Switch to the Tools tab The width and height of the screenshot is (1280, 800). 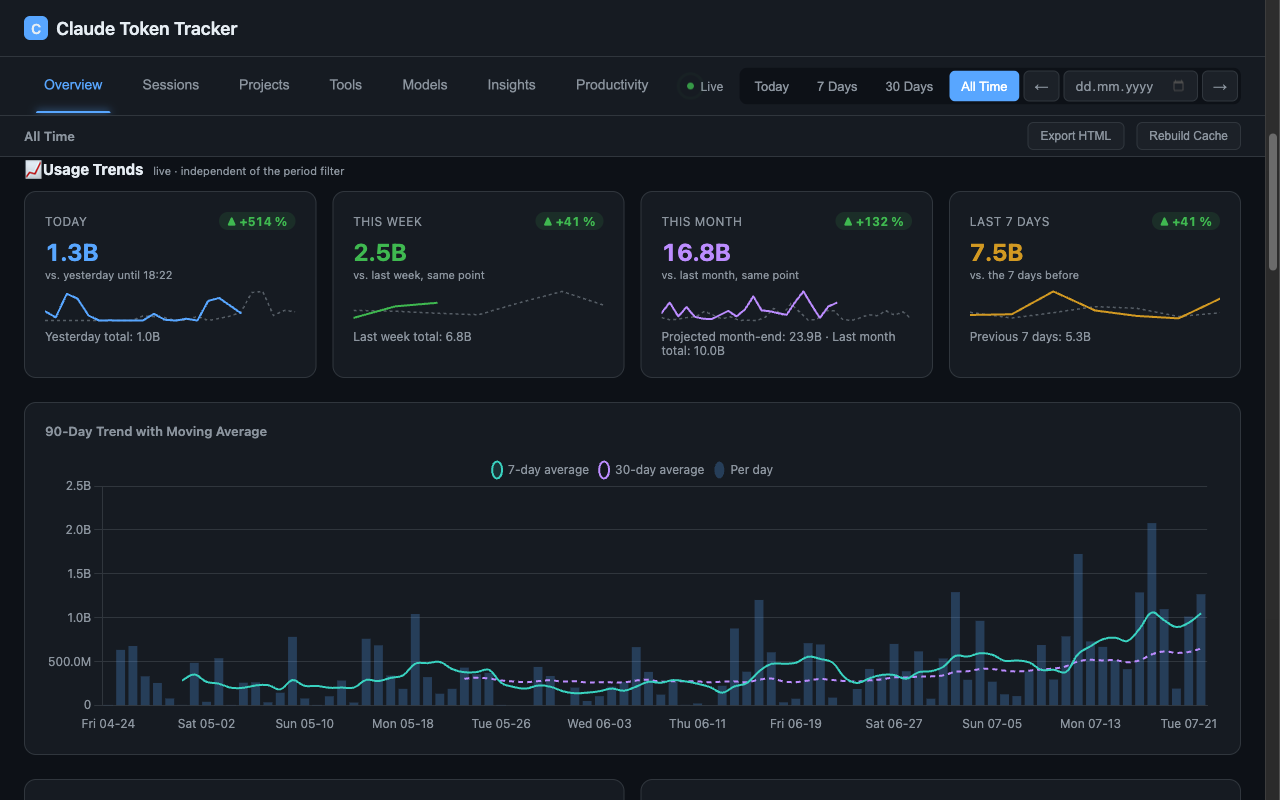click(346, 85)
